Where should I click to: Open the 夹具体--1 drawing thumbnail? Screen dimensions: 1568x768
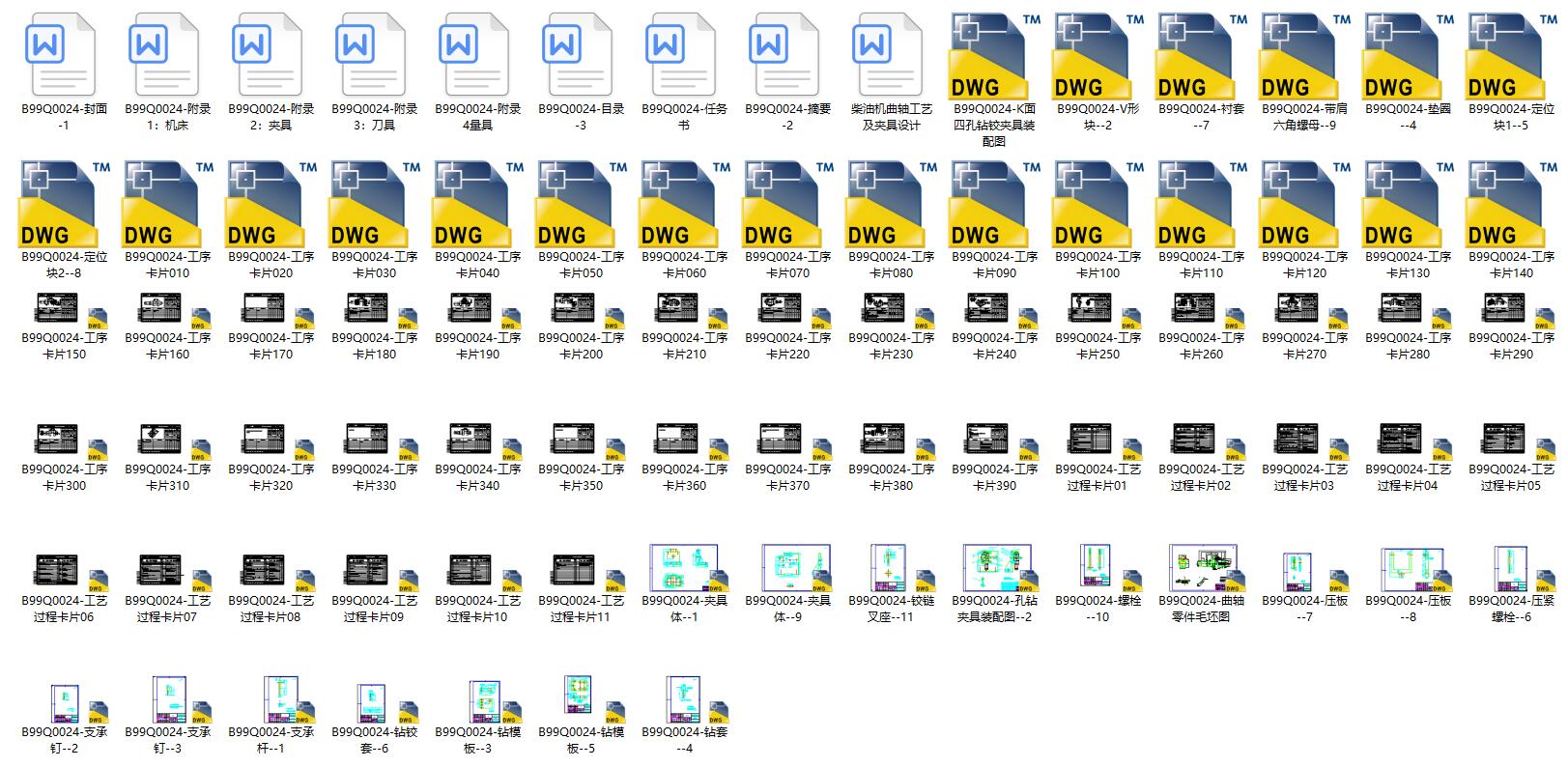tap(684, 568)
